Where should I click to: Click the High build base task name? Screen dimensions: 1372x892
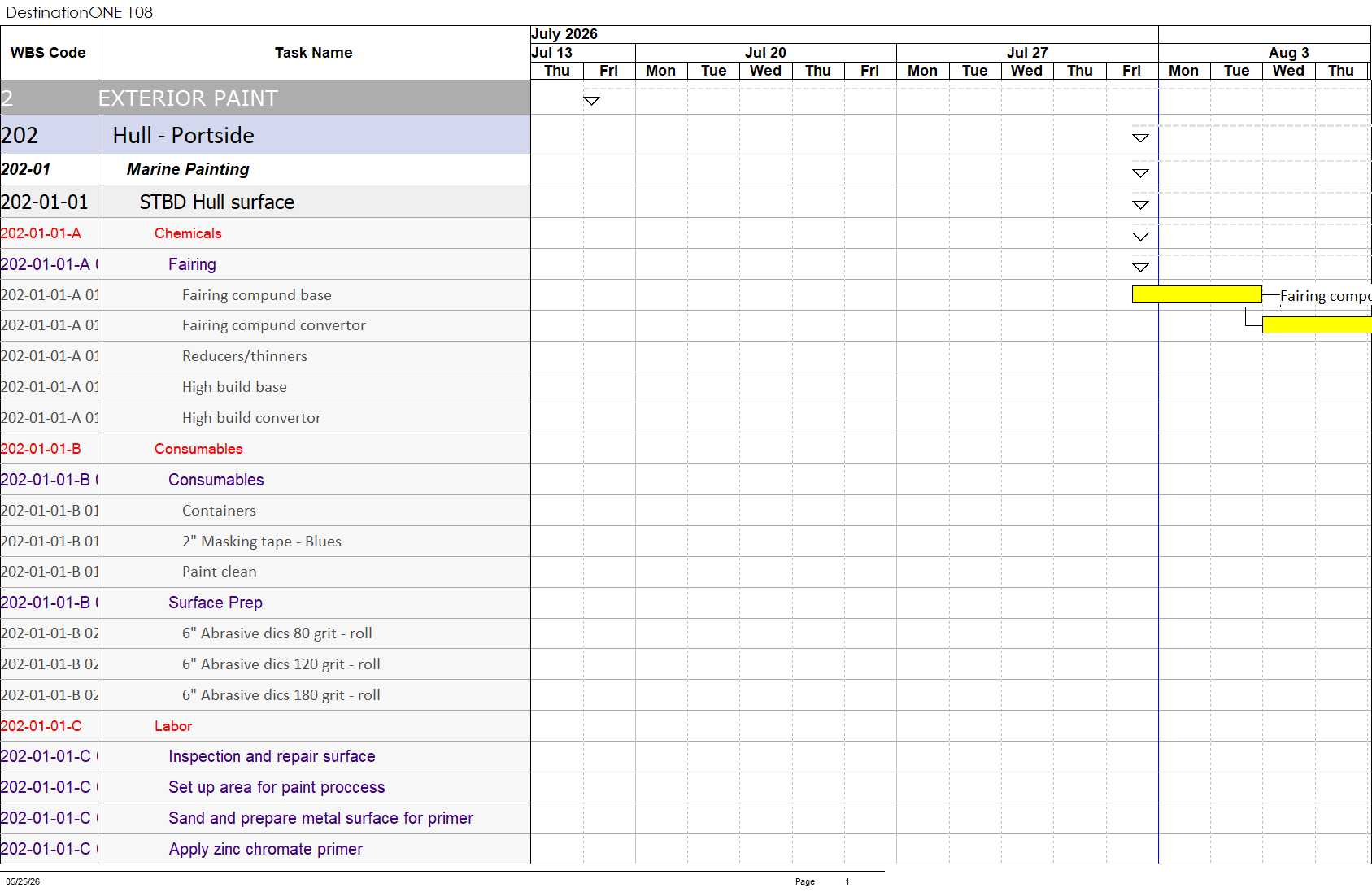pyautogui.click(x=234, y=387)
